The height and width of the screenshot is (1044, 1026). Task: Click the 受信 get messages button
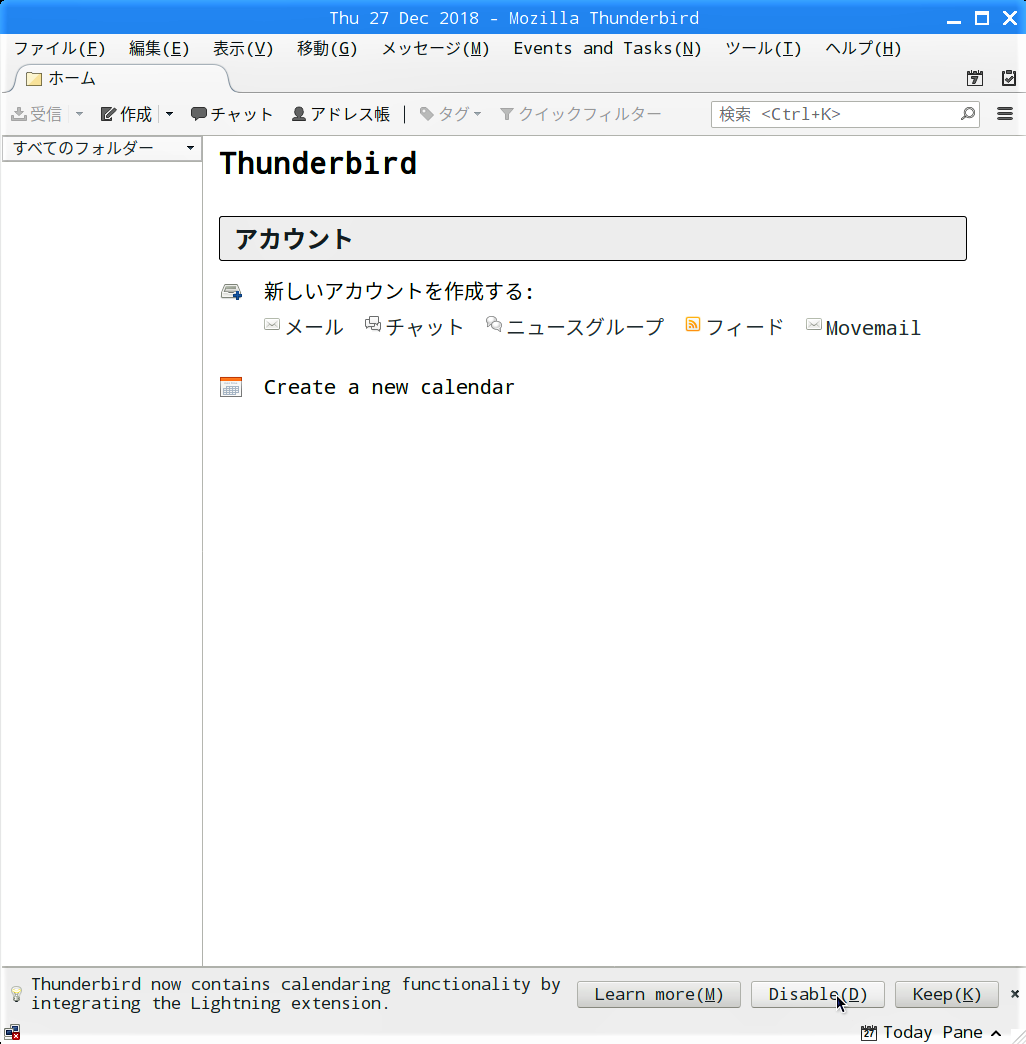click(x=37, y=115)
